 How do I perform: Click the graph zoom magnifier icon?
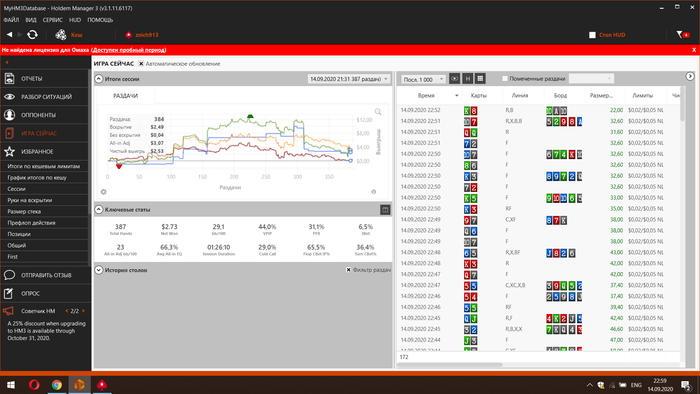coord(378,112)
